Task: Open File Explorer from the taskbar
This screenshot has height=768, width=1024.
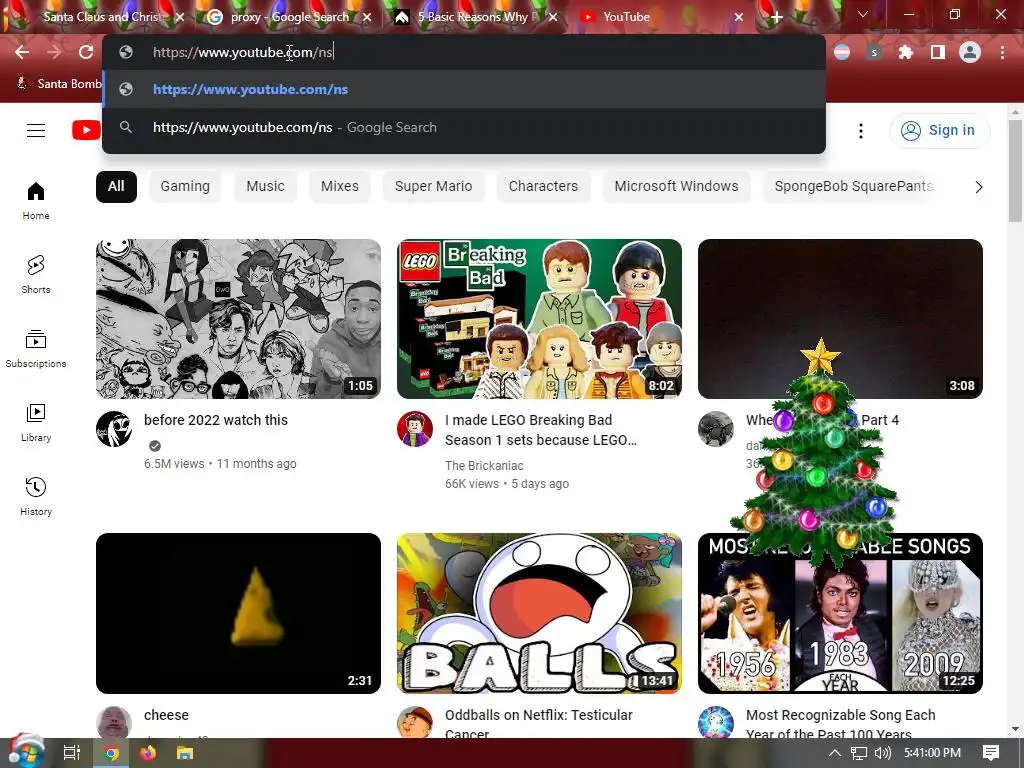Action: 185,753
